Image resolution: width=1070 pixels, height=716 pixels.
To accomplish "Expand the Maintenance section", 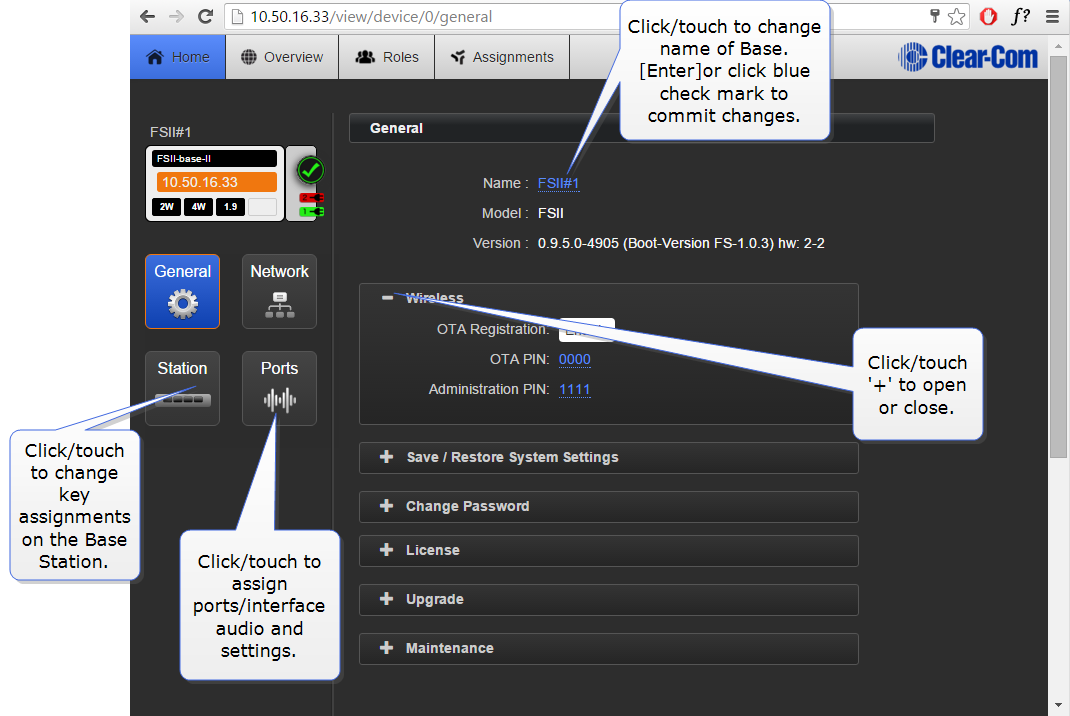I will tap(609, 648).
